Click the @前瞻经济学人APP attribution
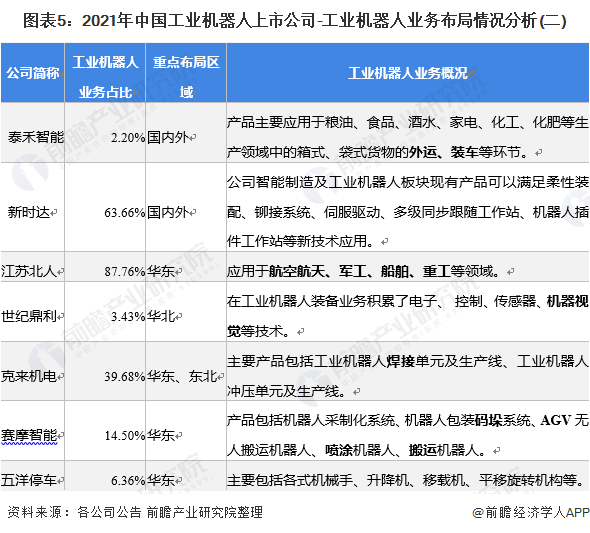Screen dimensions: 590x533 pos(531,512)
